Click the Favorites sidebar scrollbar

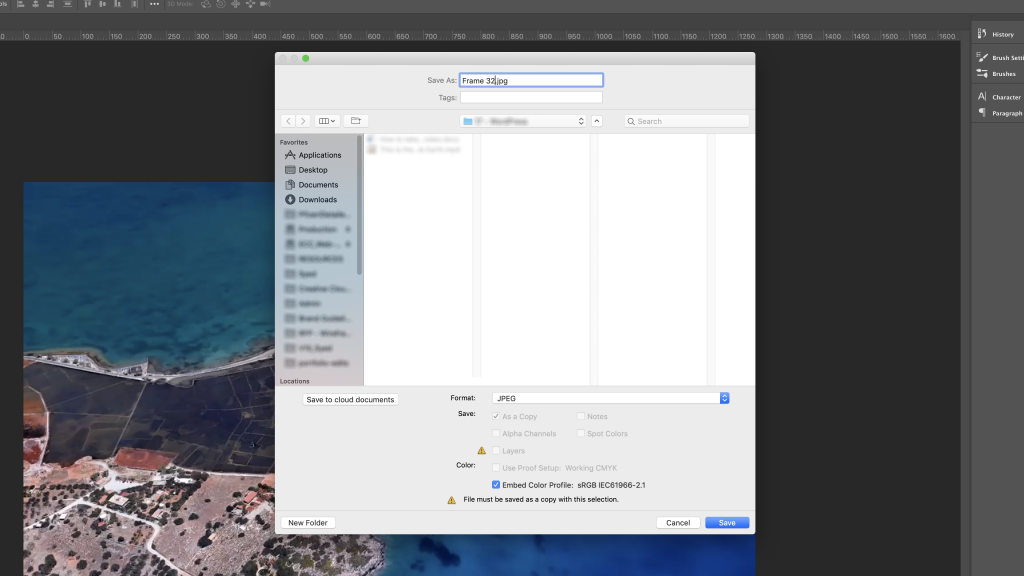pos(360,206)
